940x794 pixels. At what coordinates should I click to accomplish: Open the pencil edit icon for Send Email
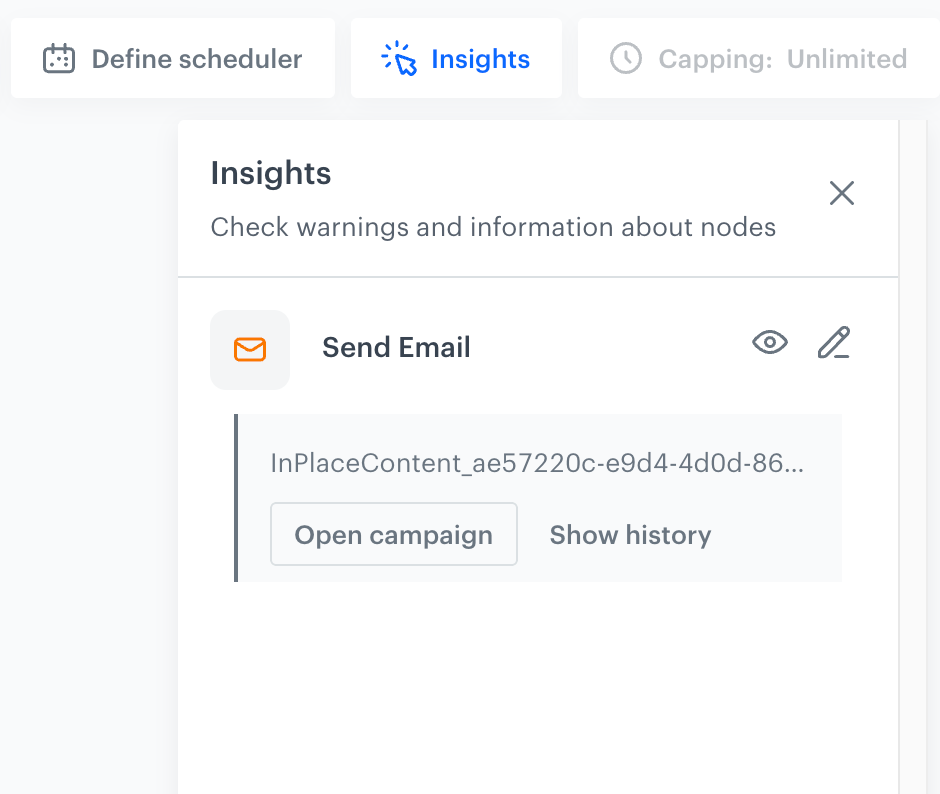tap(833, 343)
